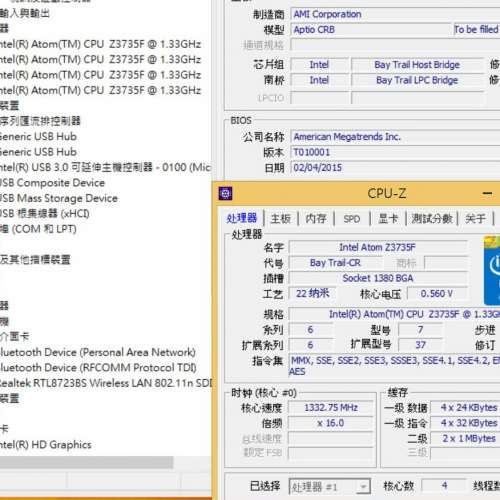
Task: Select Bluetooth Device (RFCOMM Protocol TDI)
Action: click(98, 367)
